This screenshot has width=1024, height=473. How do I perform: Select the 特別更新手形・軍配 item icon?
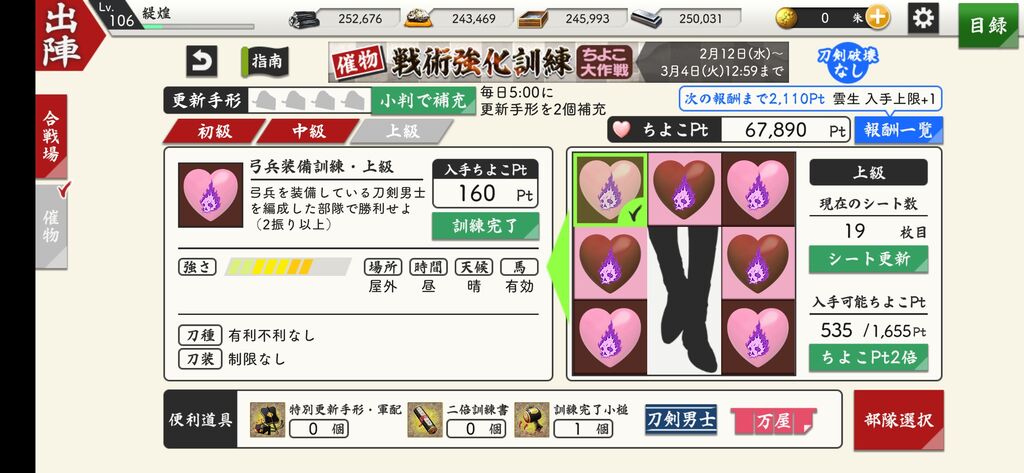(x=268, y=420)
